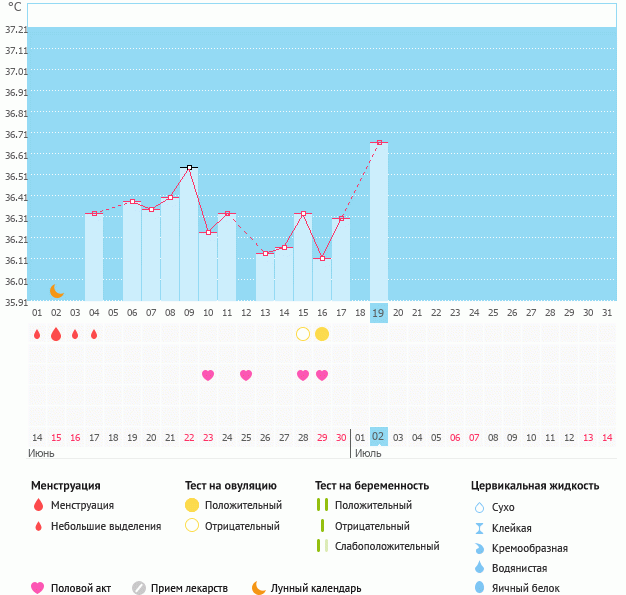Image resolution: width=626 pixels, height=595 pixels.
Task: Click the heart icon under day 12
Action: [x=246, y=375]
